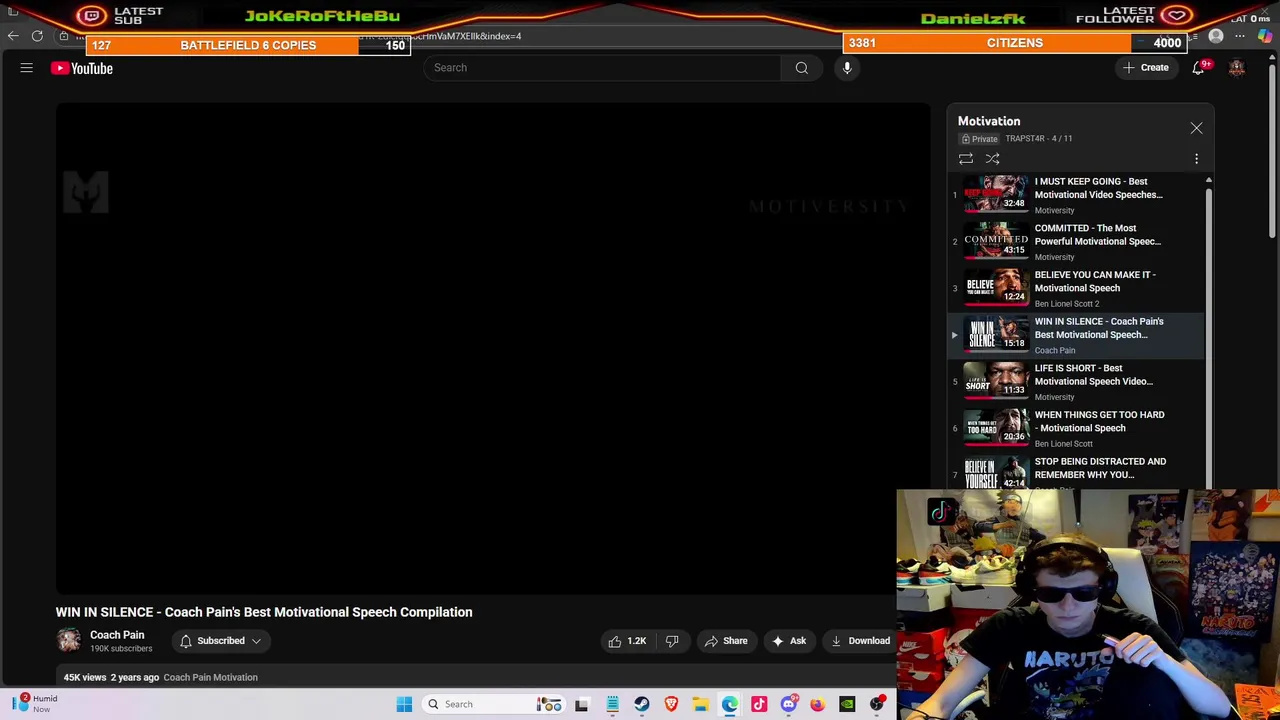Viewport: 1280px width, 720px height.
Task: Switch to Microsoft Edge on taskbar
Action: [x=730, y=704]
